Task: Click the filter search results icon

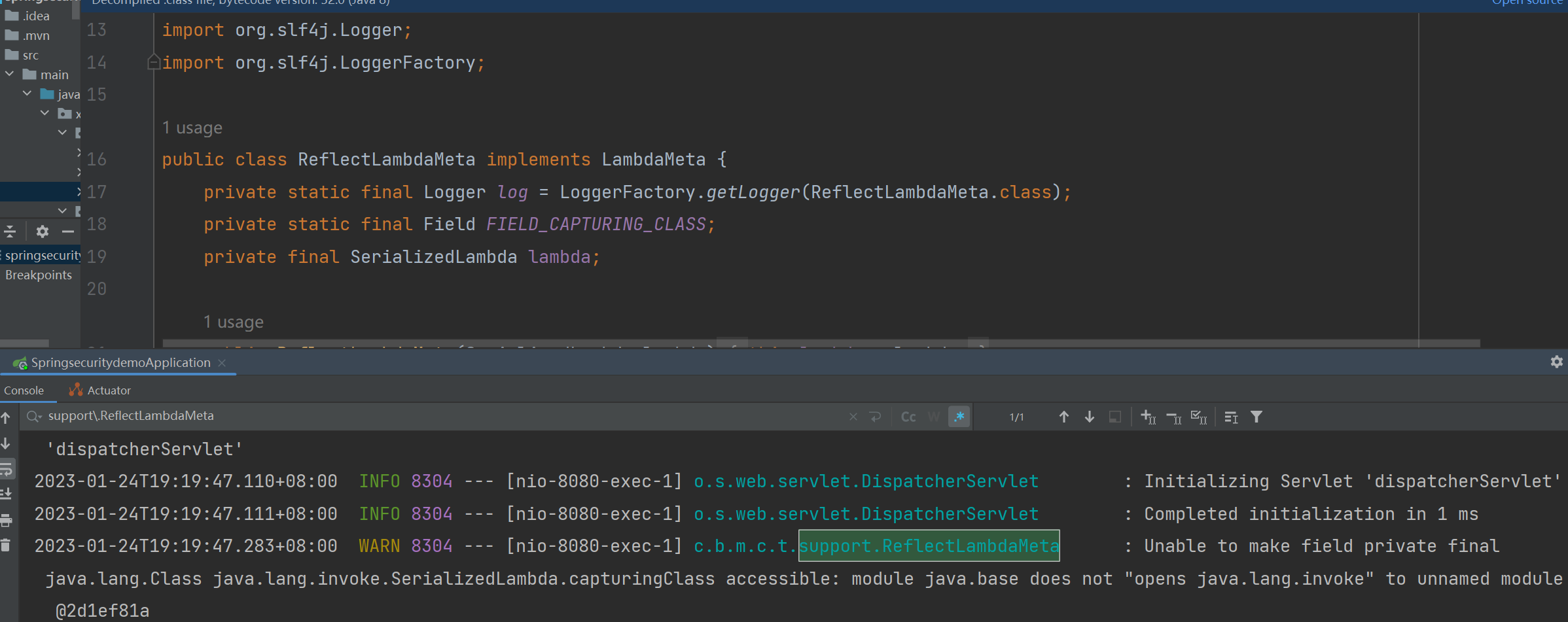Action: coord(1256,417)
